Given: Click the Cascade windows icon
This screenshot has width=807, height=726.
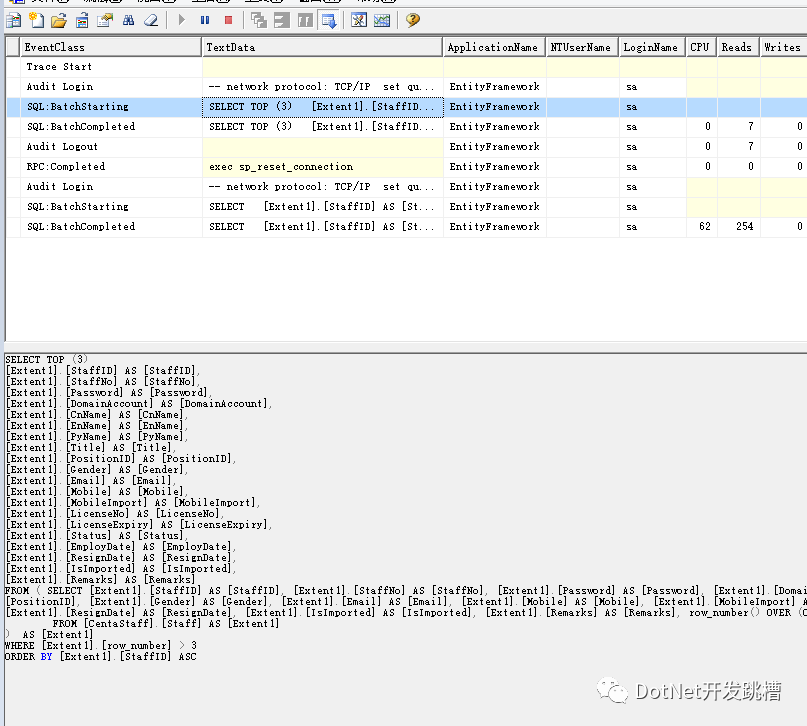Looking at the screenshot, I should pos(258,21).
